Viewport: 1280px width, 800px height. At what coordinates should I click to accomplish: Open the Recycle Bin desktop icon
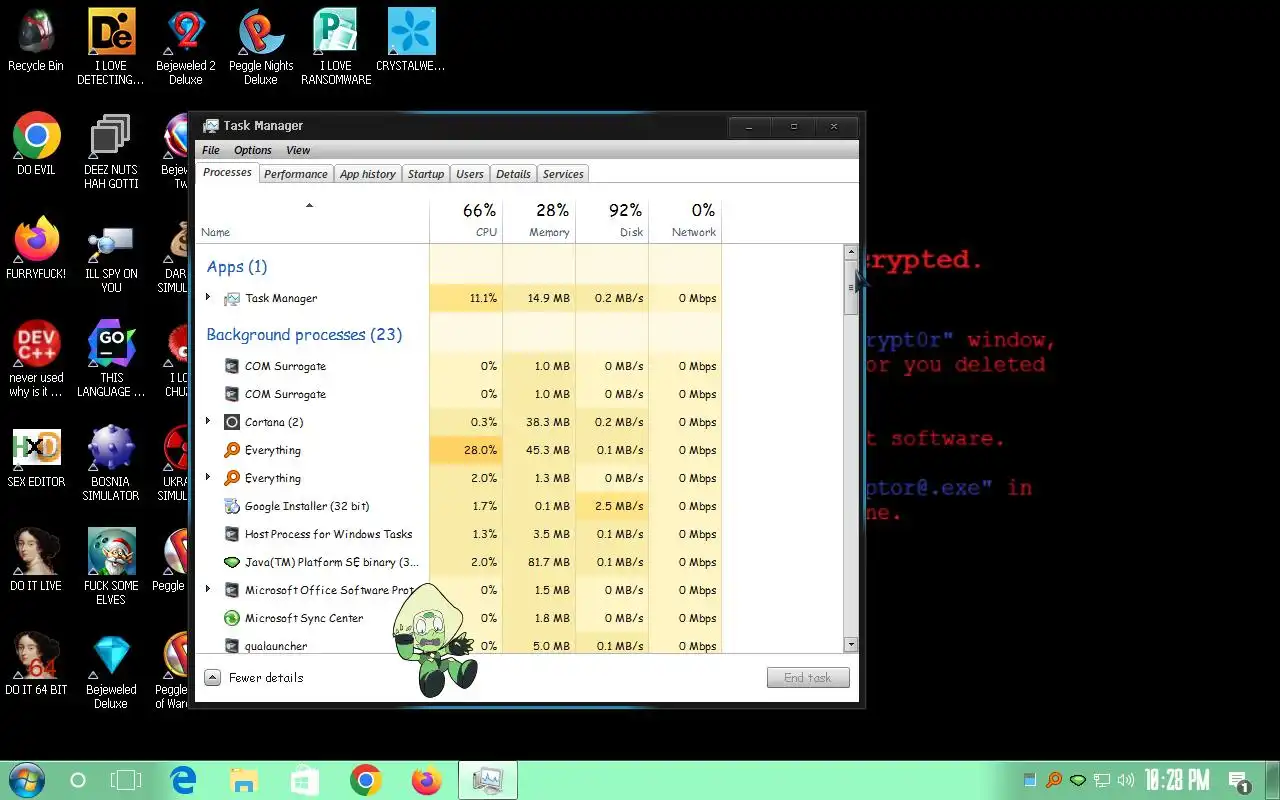pos(36,42)
